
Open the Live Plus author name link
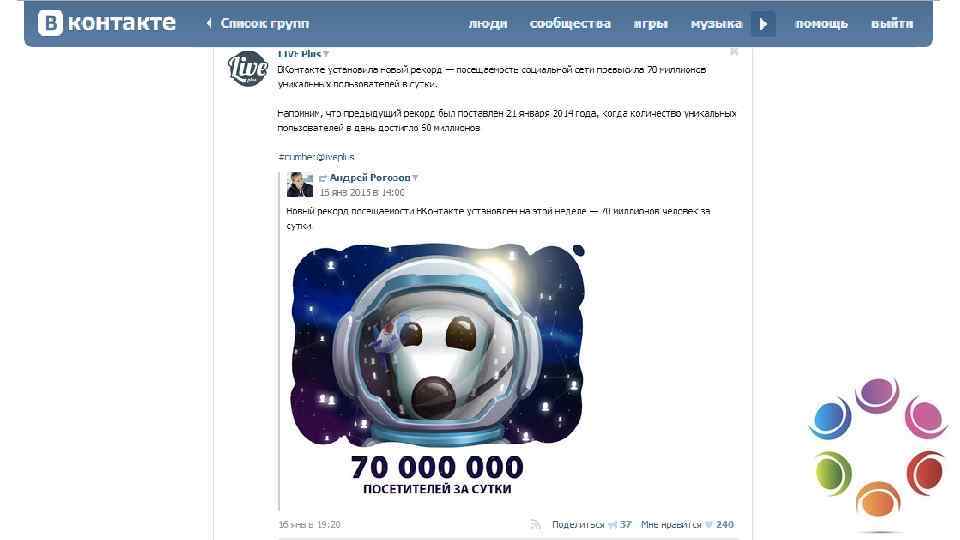point(299,54)
